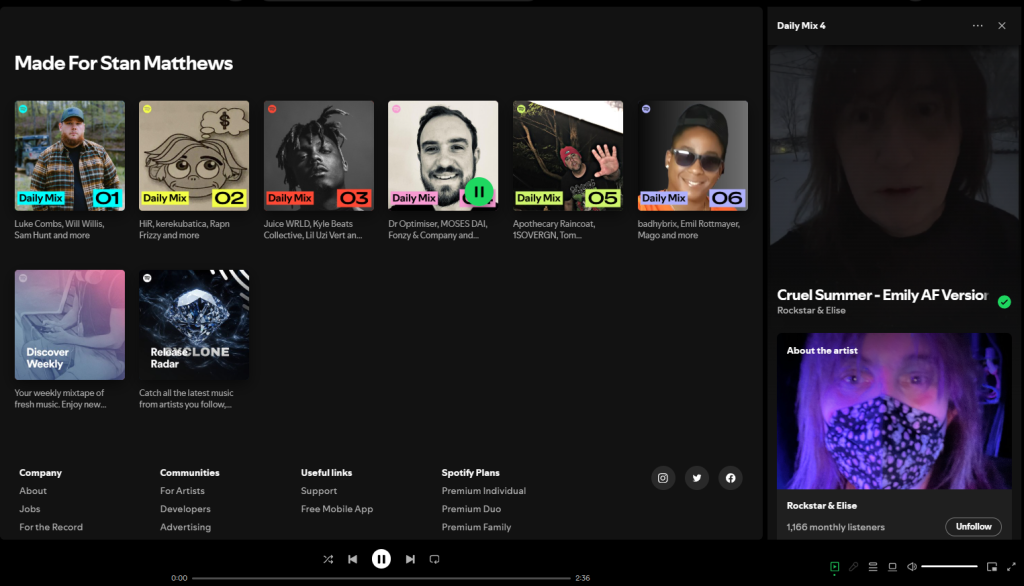
Task: Open the Daily Mix 02 cover
Action: (194, 155)
